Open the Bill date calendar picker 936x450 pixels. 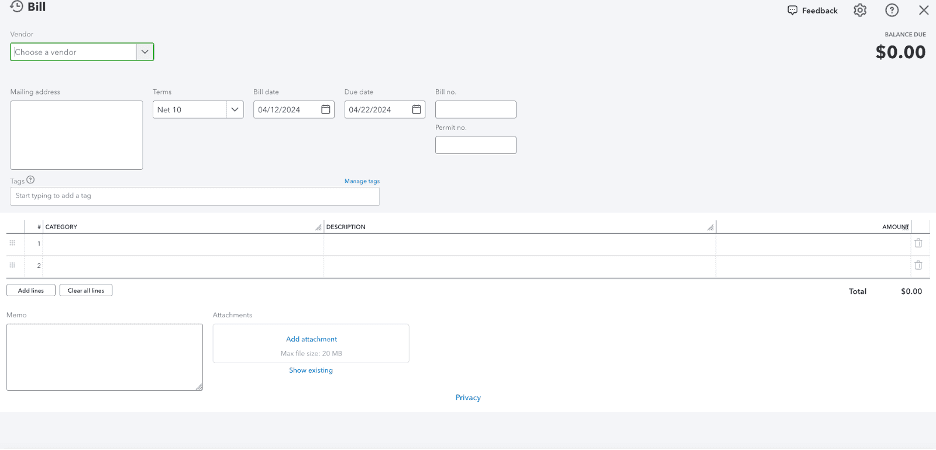[x=326, y=110]
